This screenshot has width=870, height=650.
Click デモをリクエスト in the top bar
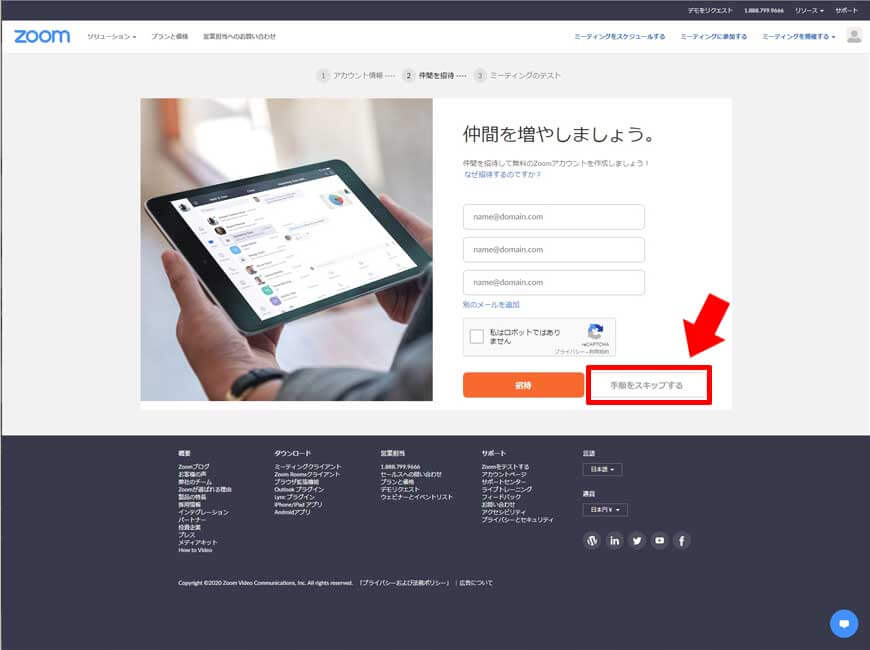(x=710, y=11)
